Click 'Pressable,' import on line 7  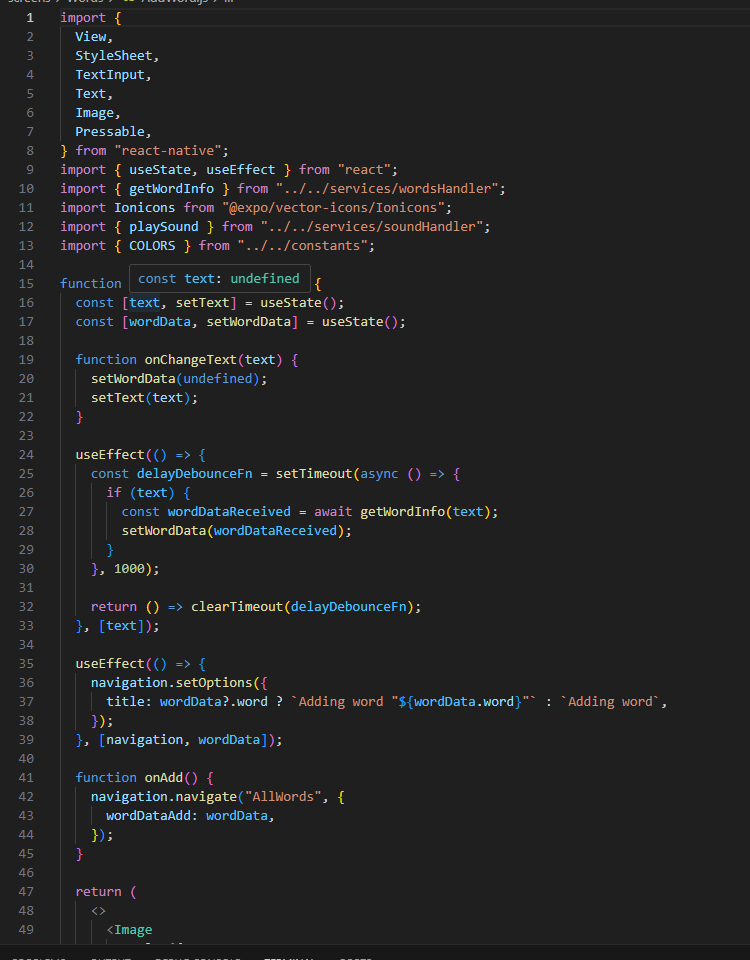pos(113,132)
